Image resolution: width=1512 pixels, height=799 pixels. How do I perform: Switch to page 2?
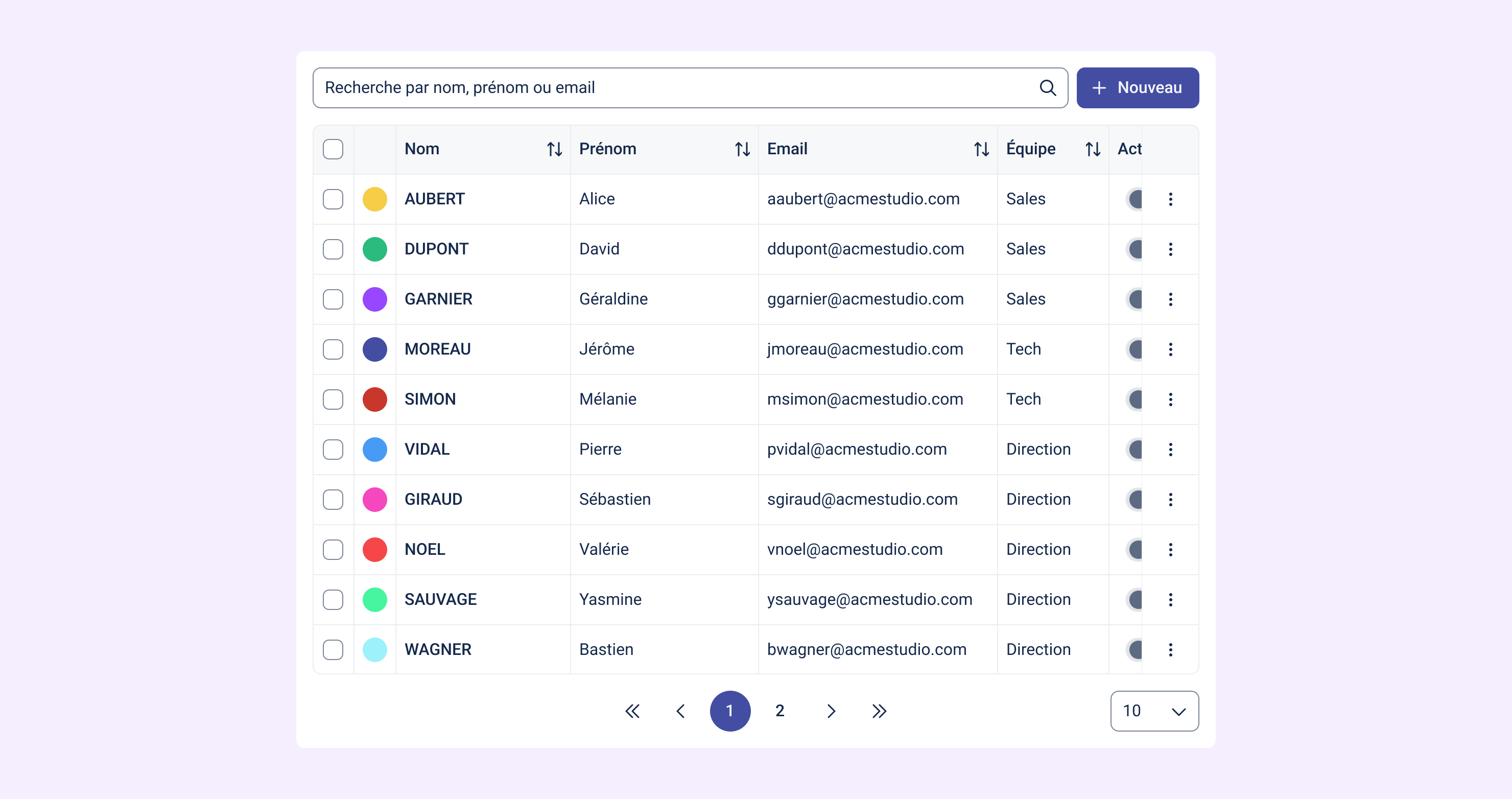[x=779, y=711]
